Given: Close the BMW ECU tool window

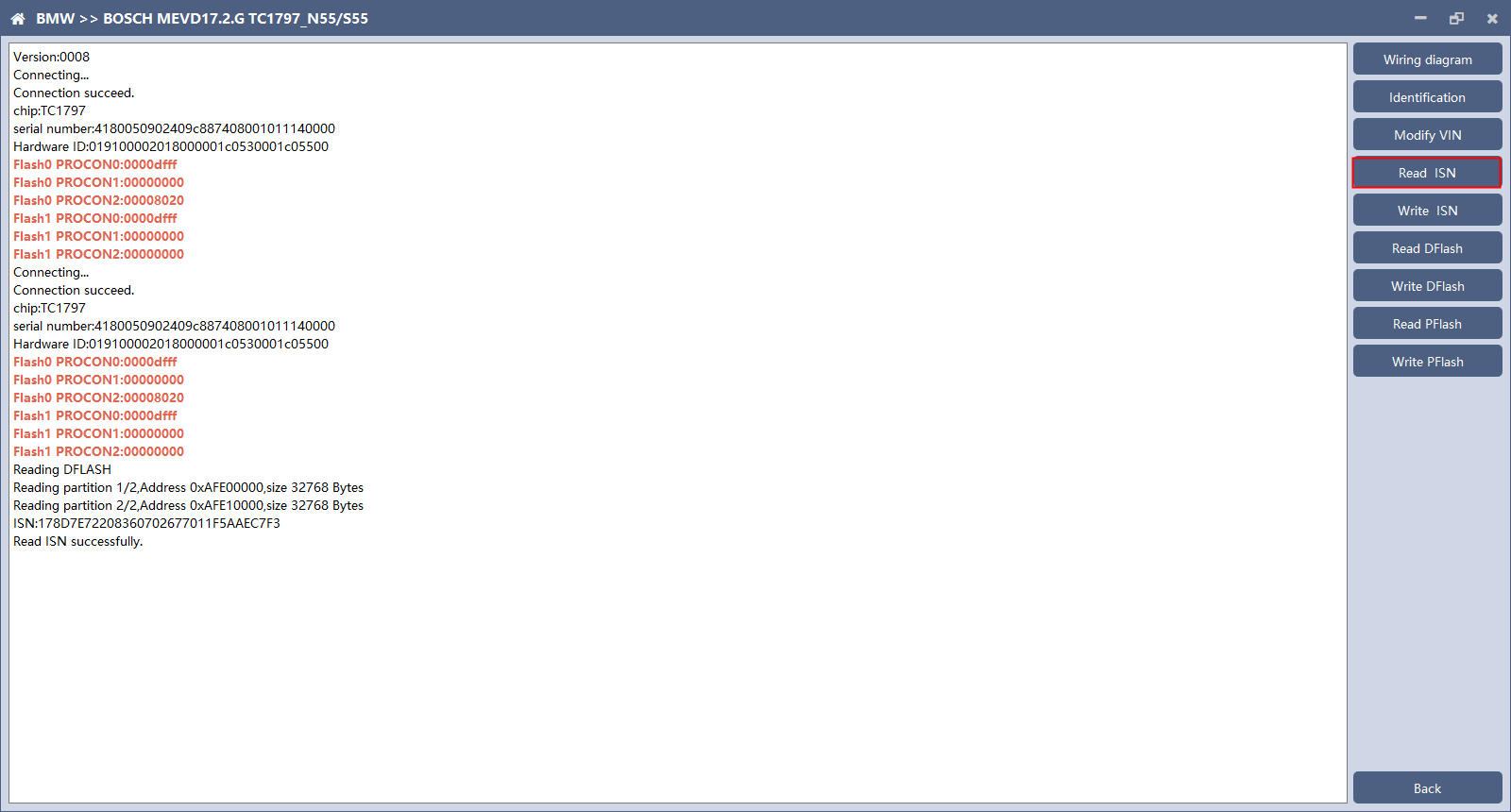Looking at the screenshot, I should coord(1492,18).
